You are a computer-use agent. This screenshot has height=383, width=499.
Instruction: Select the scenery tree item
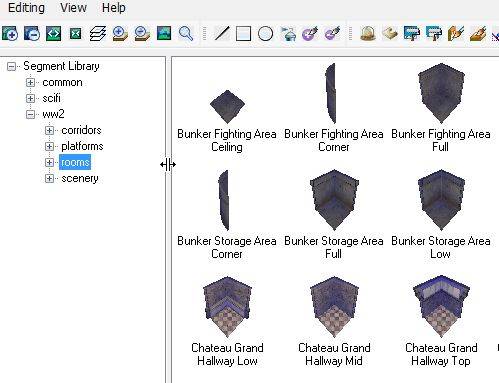[80, 178]
